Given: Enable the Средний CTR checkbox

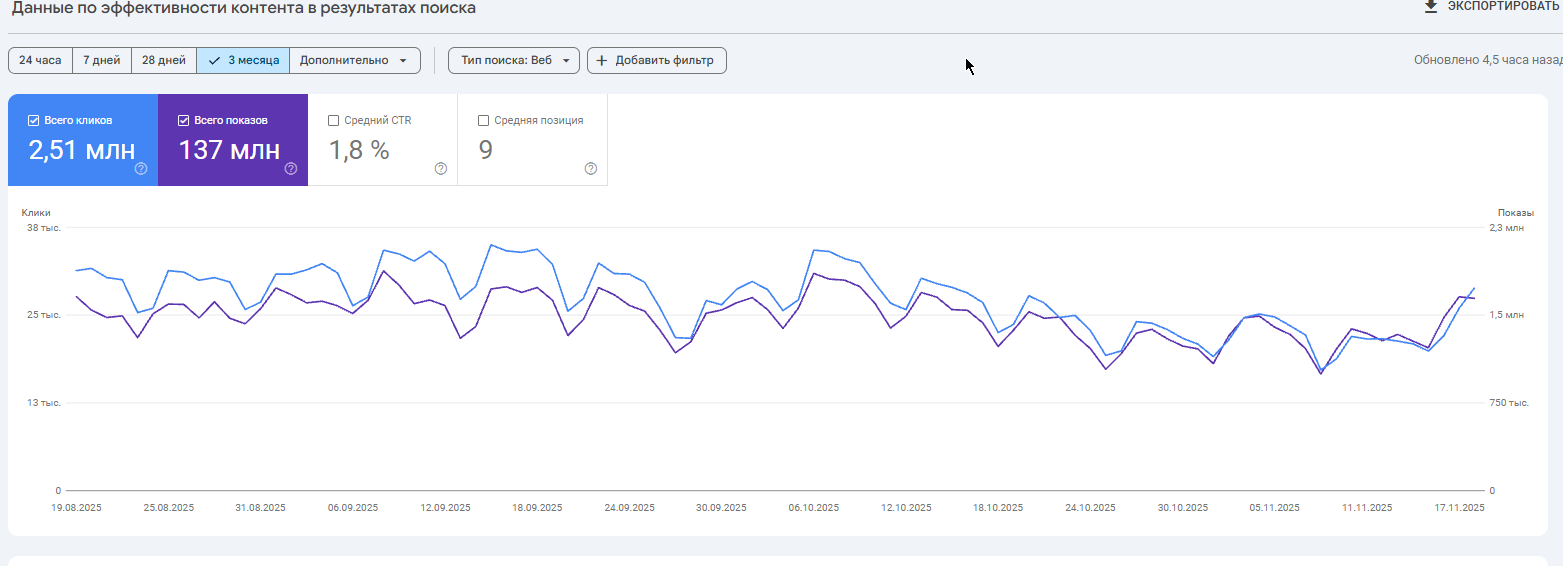Looking at the screenshot, I should 334,121.
